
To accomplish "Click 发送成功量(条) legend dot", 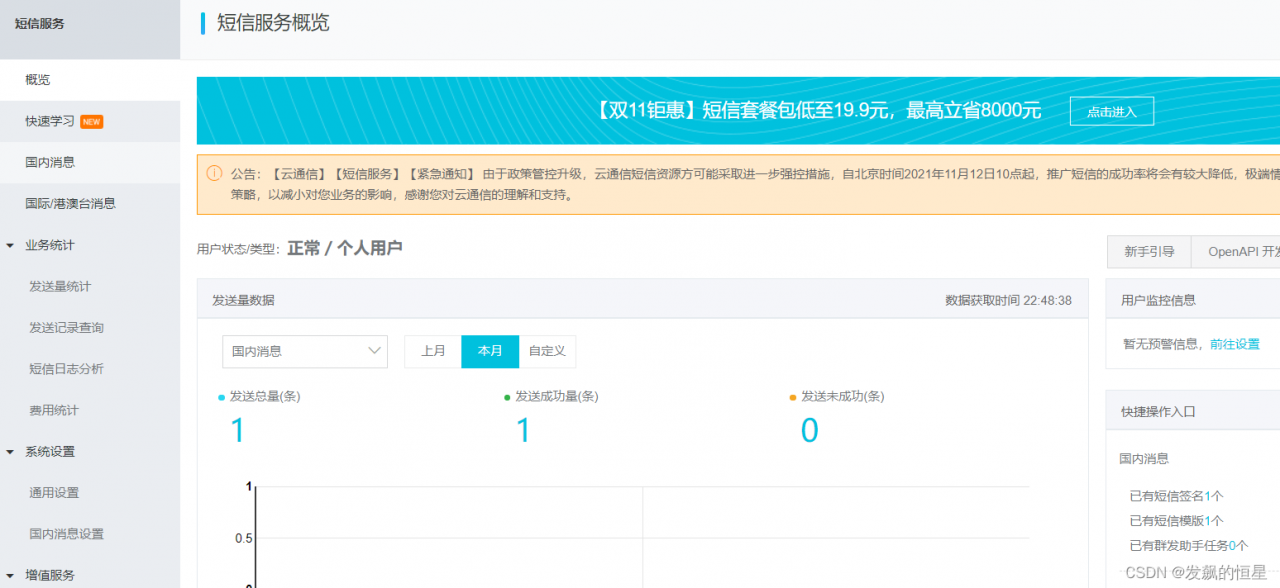I will click(x=507, y=397).
